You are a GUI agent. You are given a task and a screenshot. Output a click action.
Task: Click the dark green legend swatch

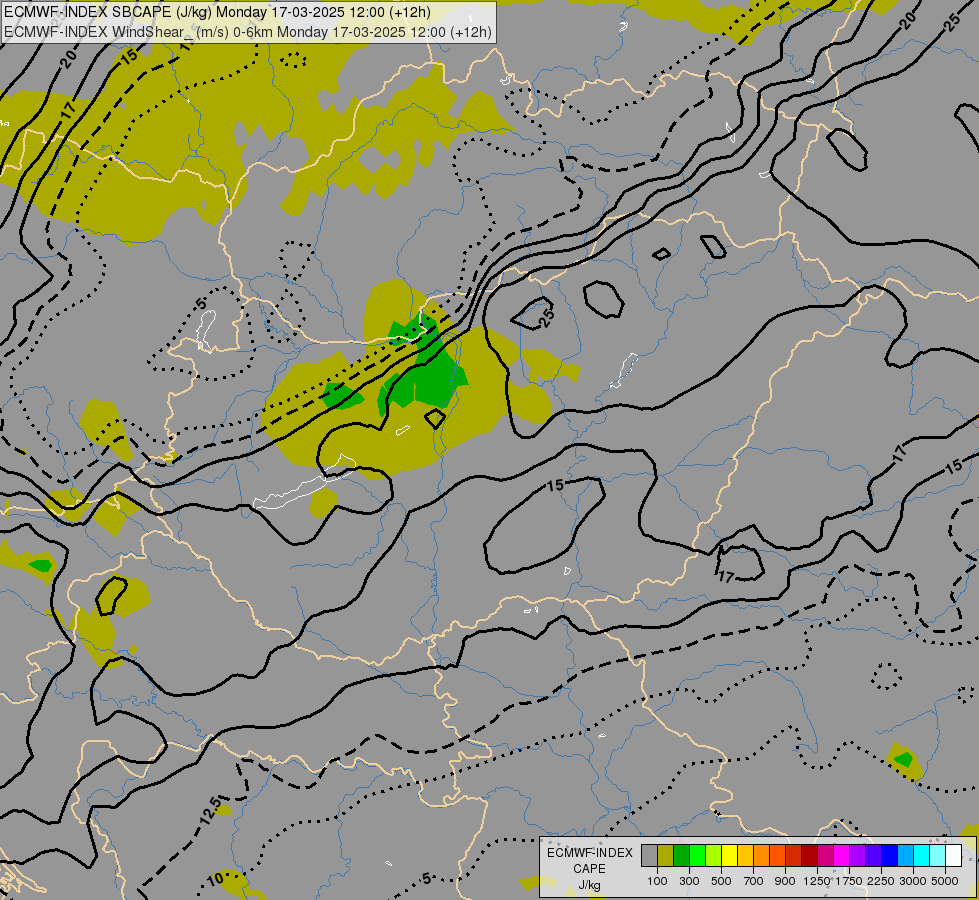pos(682,855)
